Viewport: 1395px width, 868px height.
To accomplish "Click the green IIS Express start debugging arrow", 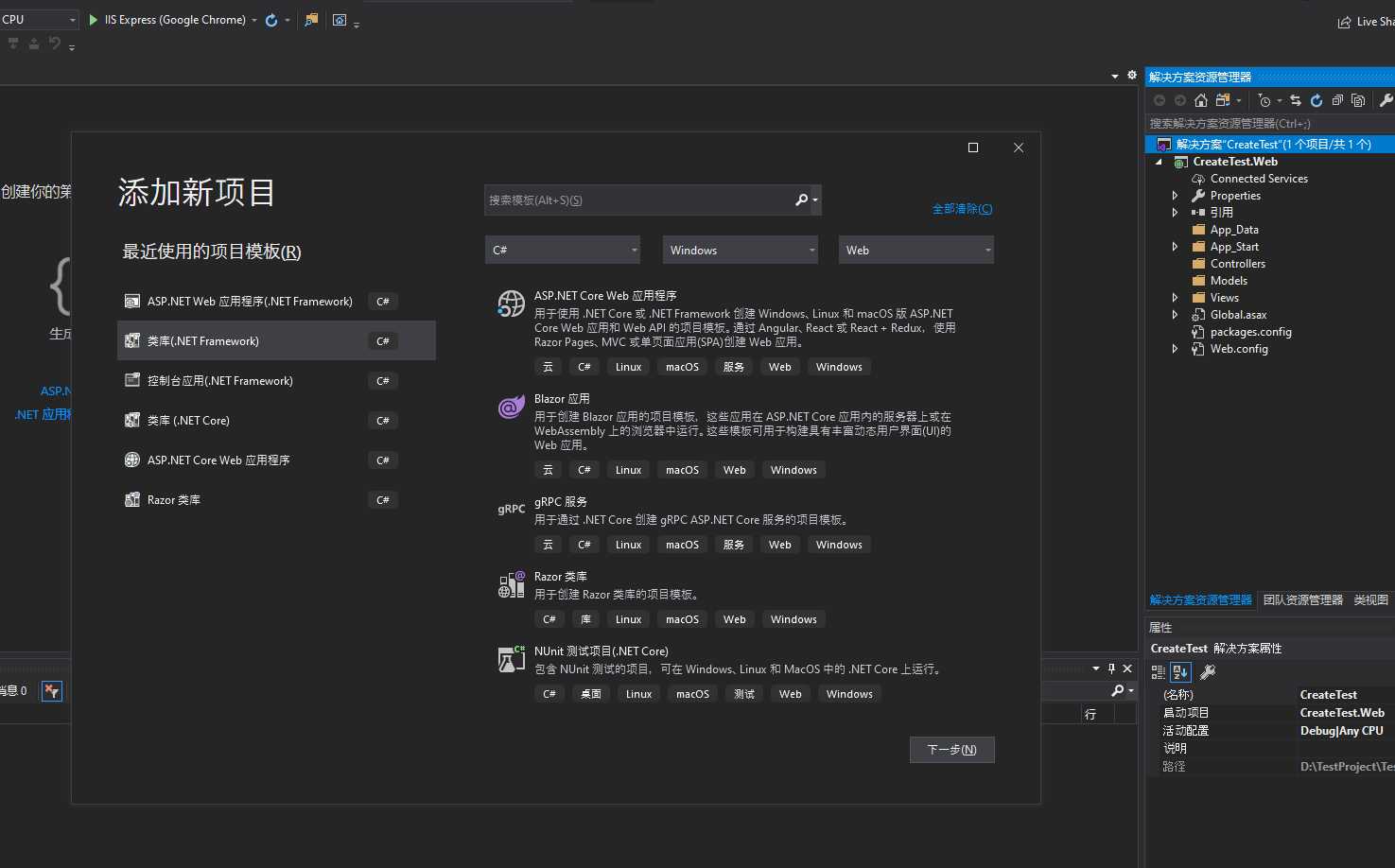I will click(93, 20).
